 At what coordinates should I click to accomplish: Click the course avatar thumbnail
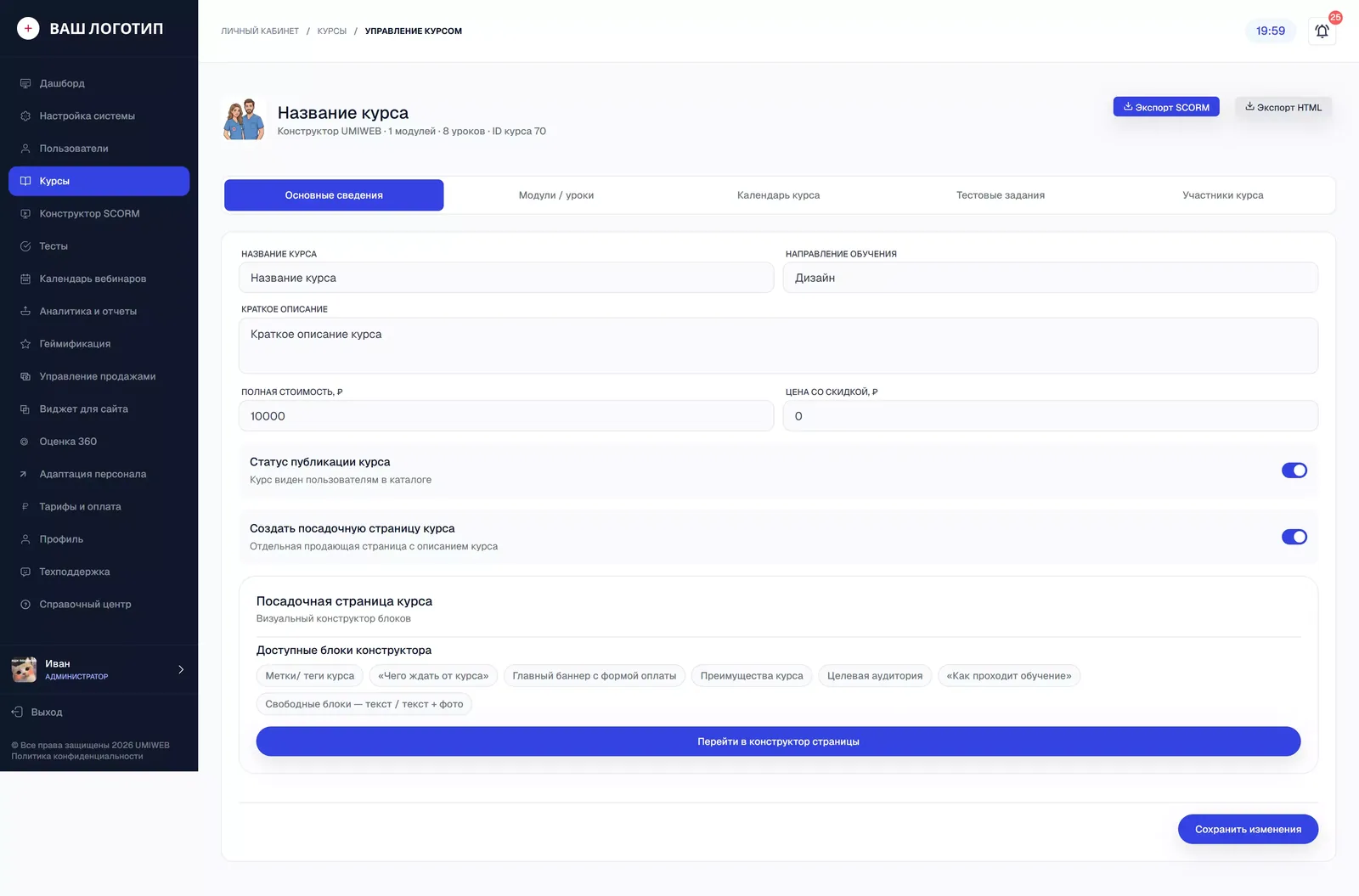(244, 120)
